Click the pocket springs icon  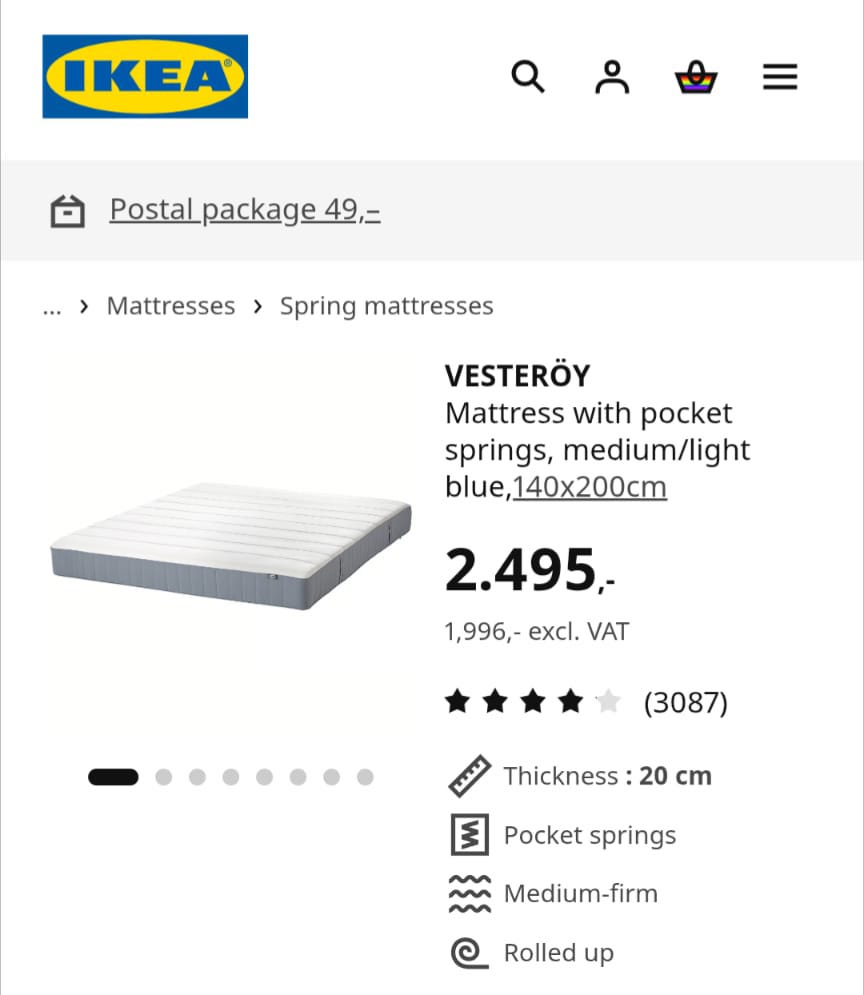(469, 834)
